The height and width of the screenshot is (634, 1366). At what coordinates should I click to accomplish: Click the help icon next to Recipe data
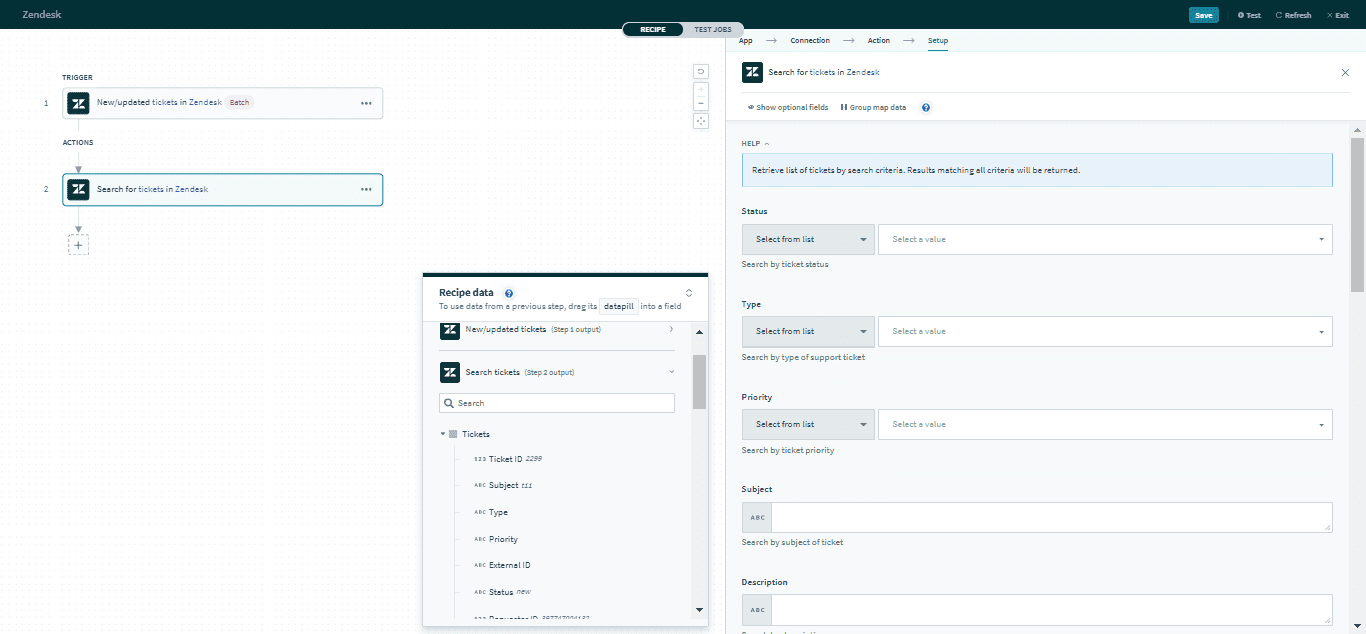(509, 293)
